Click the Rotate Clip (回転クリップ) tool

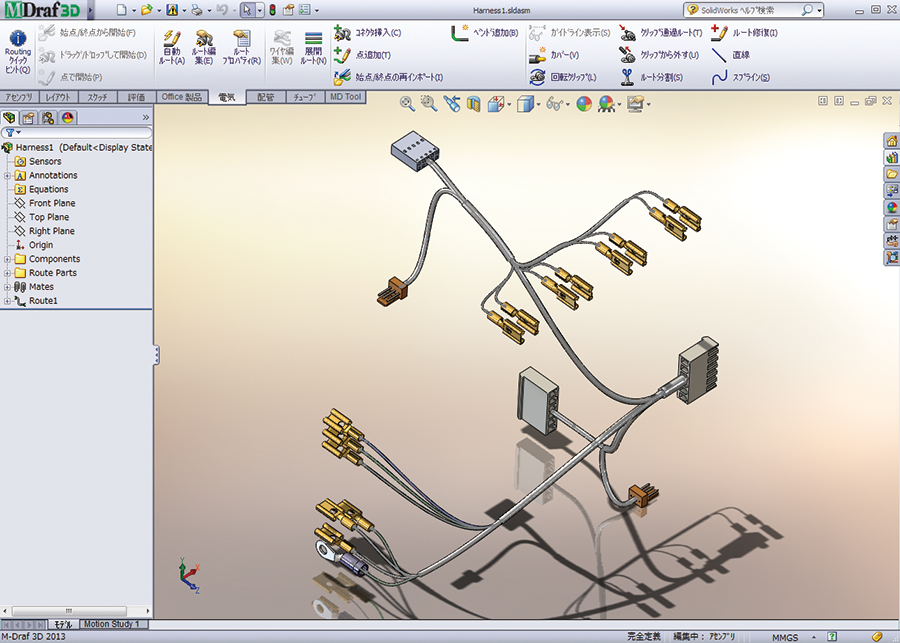coord(538,78)
